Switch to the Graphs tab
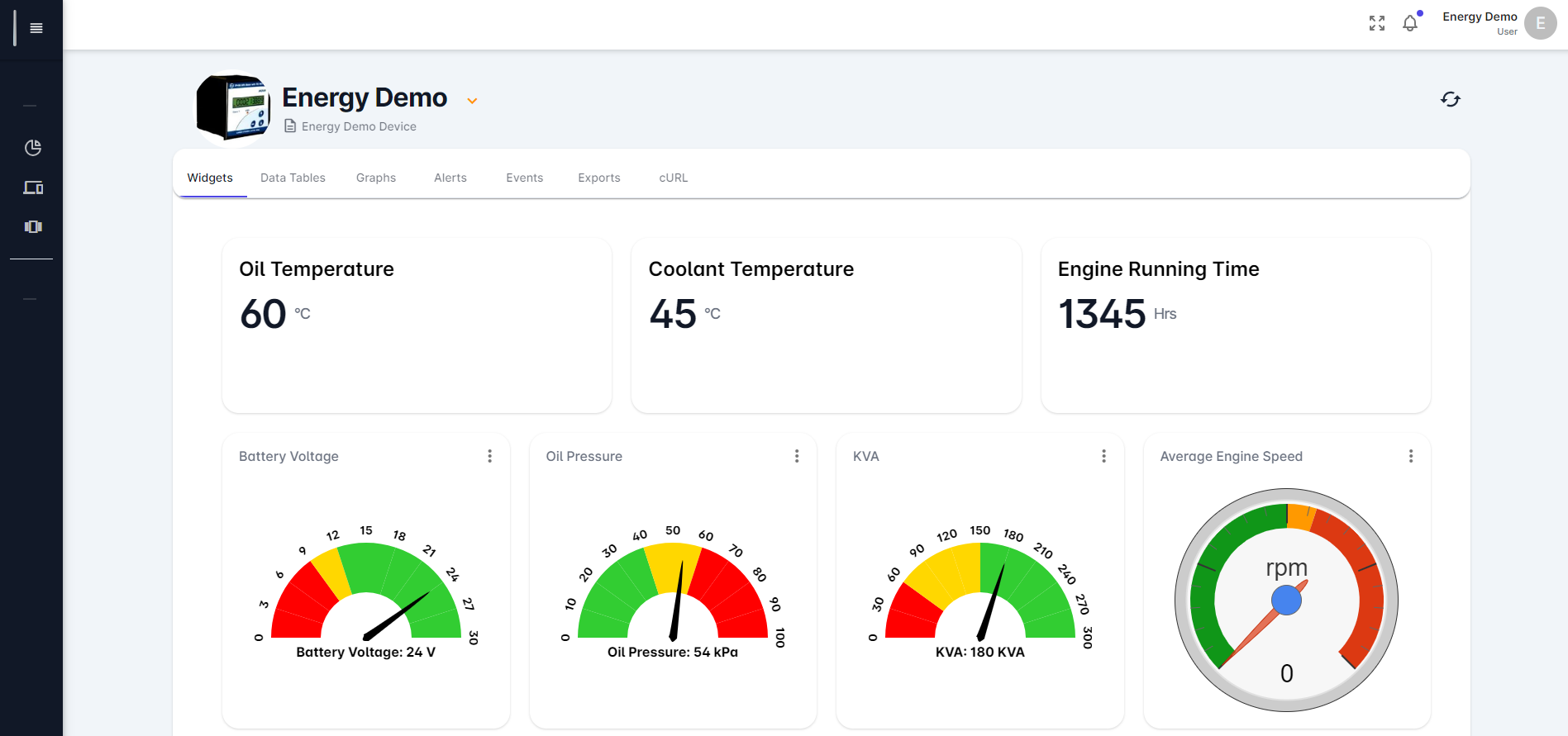This screenshot has height=736, width=1568. (x=376, y=178)
